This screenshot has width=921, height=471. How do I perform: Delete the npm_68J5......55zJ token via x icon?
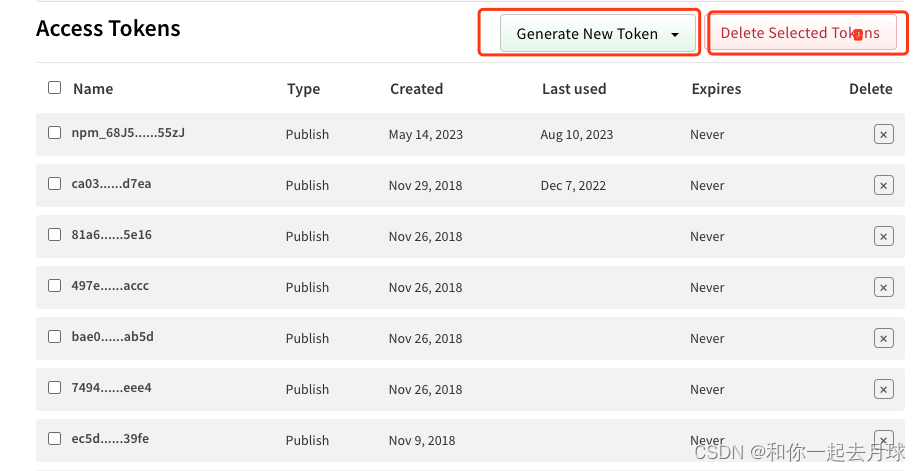883,134
